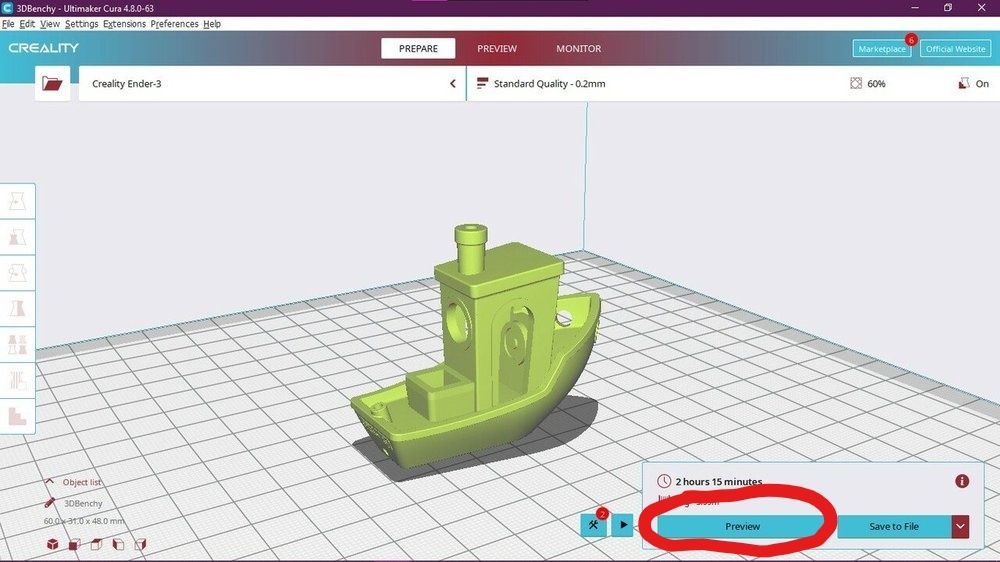This screenshot has height=562, width=1000.
Task: Click the Creality logo
Action: [x=43, y=48]
